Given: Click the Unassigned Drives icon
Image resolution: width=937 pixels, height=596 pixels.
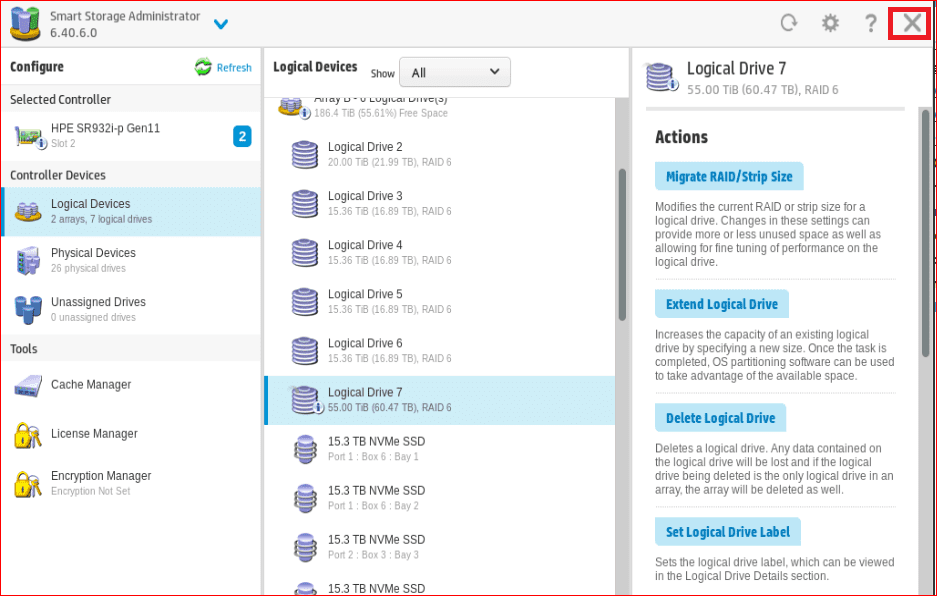Looking at the screenshot, I should [x=27, y=310].
